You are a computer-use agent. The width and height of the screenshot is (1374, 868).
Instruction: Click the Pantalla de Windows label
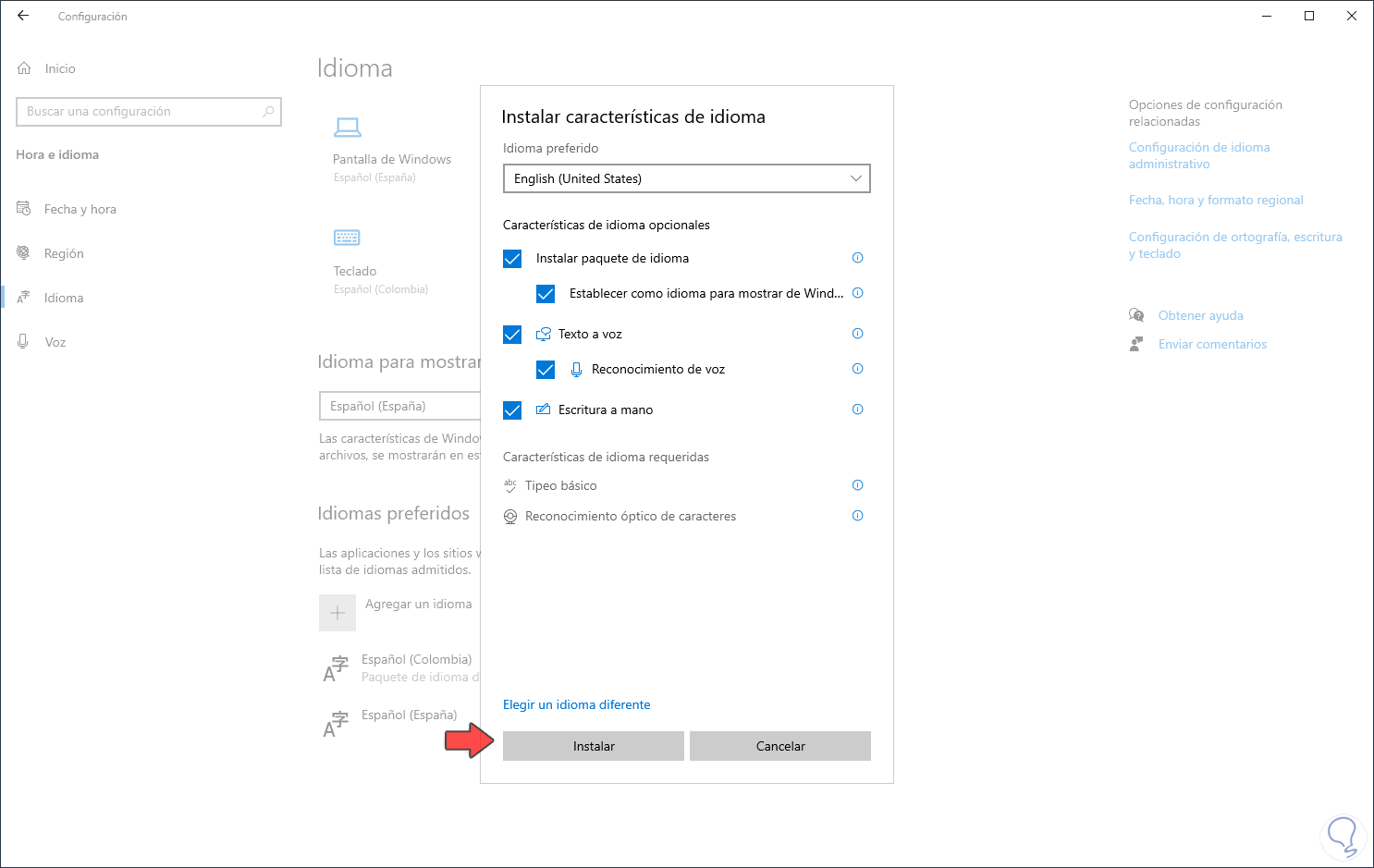coord(392,159)
